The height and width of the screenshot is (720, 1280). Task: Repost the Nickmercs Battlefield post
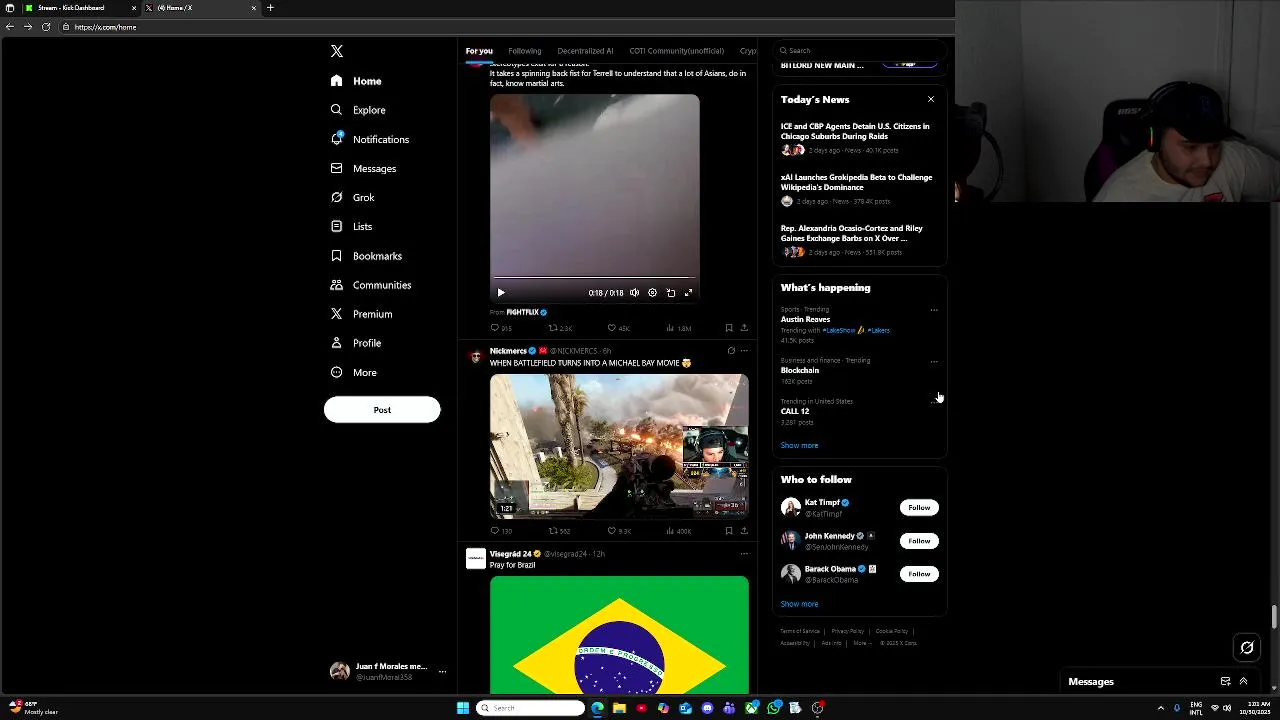click(x=560, y=531)
